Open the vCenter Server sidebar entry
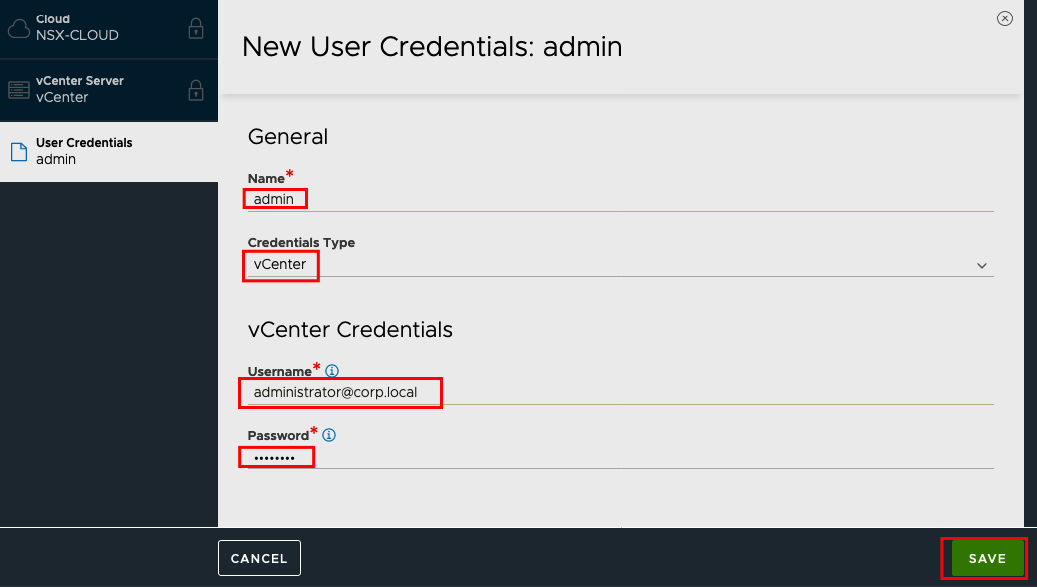This screenshot has height=587, width=1037. pyautogui.click(x=109, y=90)
